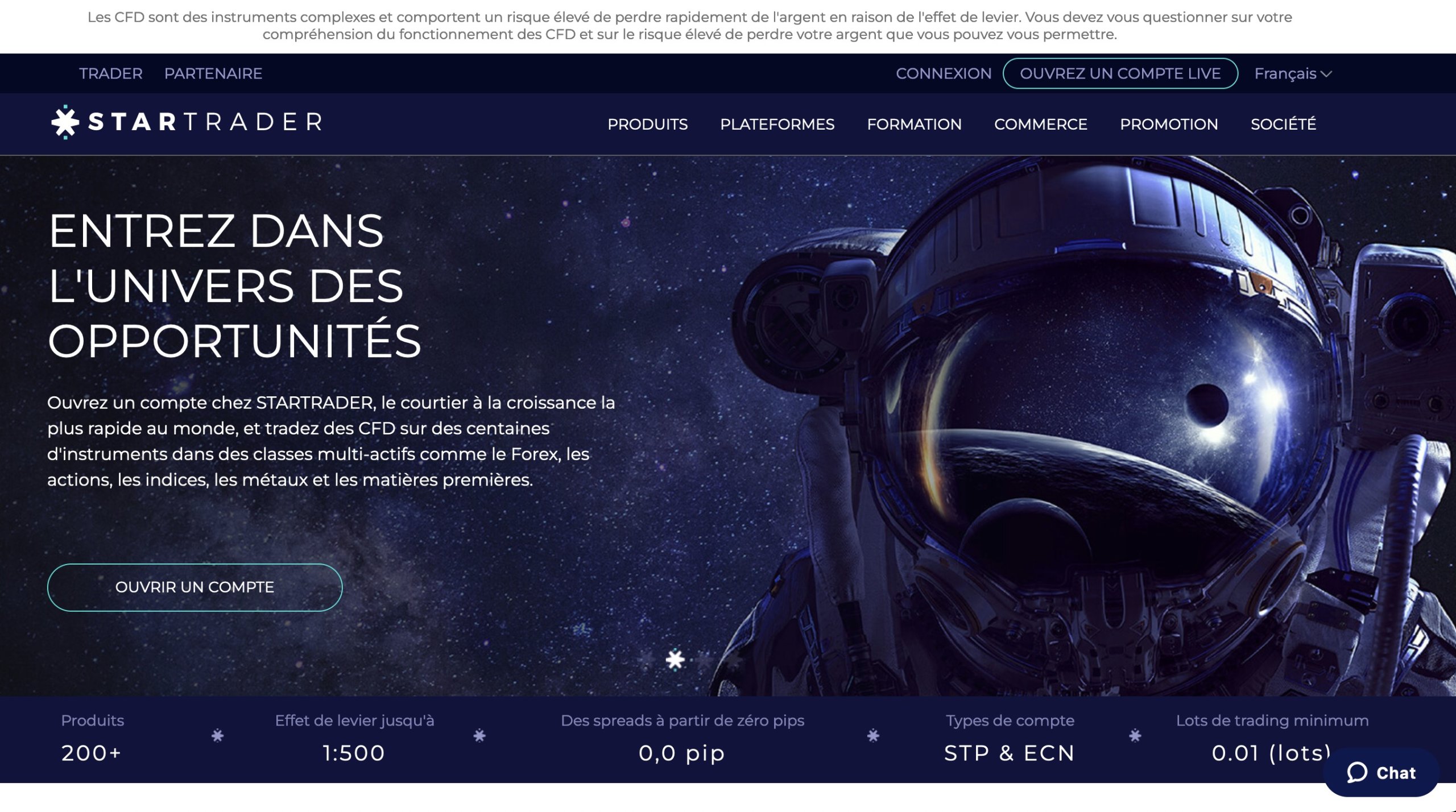This screenshot has width=1456, height=812.
Task: Click the paragraph starting 'Ouvrez un compte chez'
Action: click(x=331, y=441)
